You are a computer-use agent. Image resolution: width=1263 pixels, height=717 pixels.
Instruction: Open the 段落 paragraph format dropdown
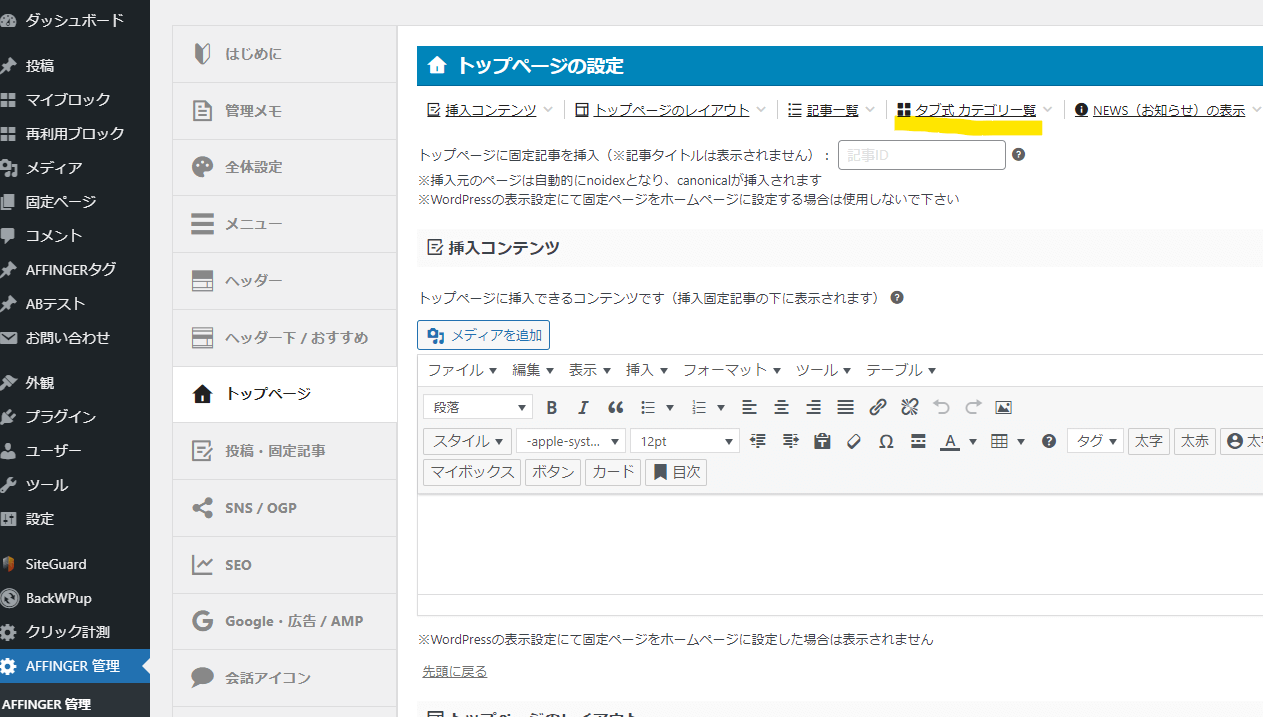tap(478, 407)
